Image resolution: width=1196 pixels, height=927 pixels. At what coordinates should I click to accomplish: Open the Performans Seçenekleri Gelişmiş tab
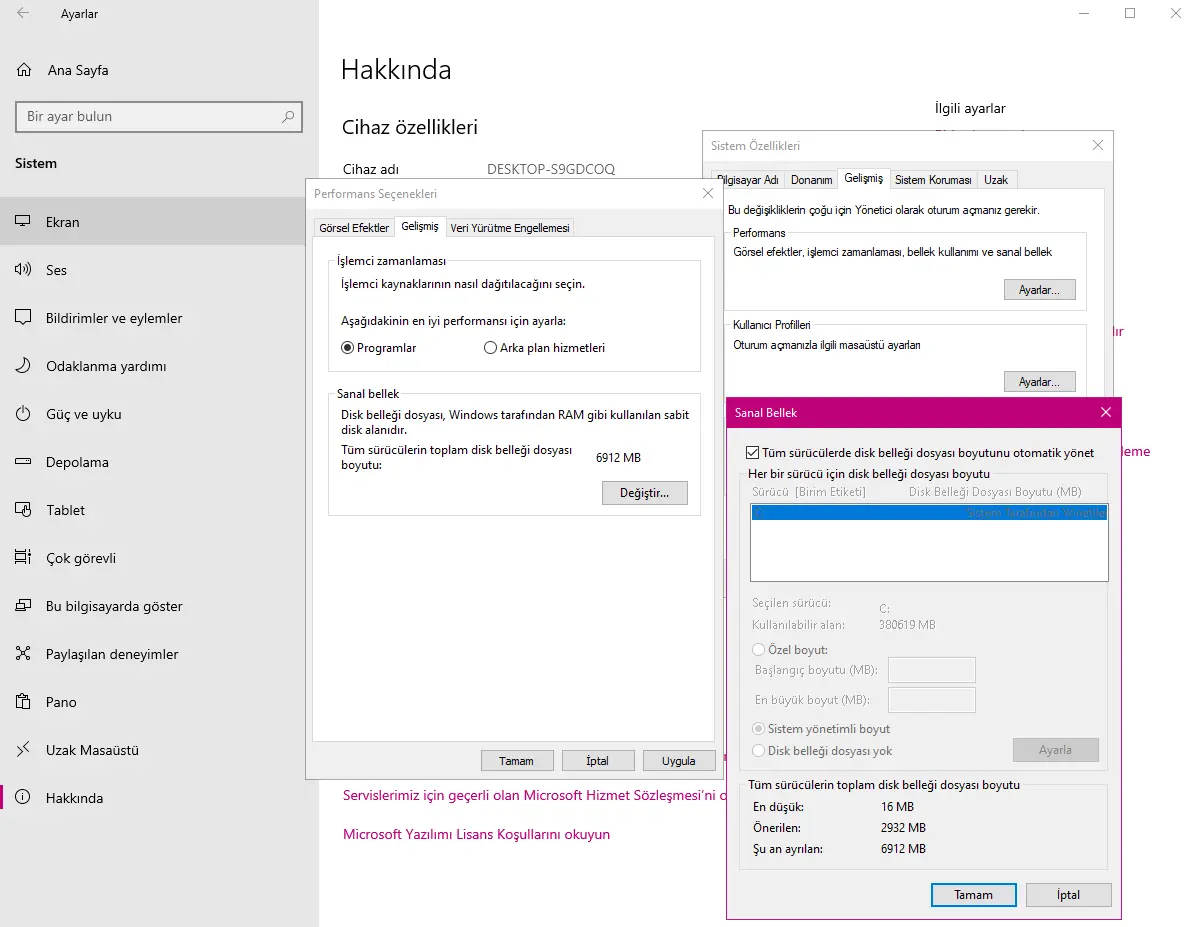(x=420, y=226)
